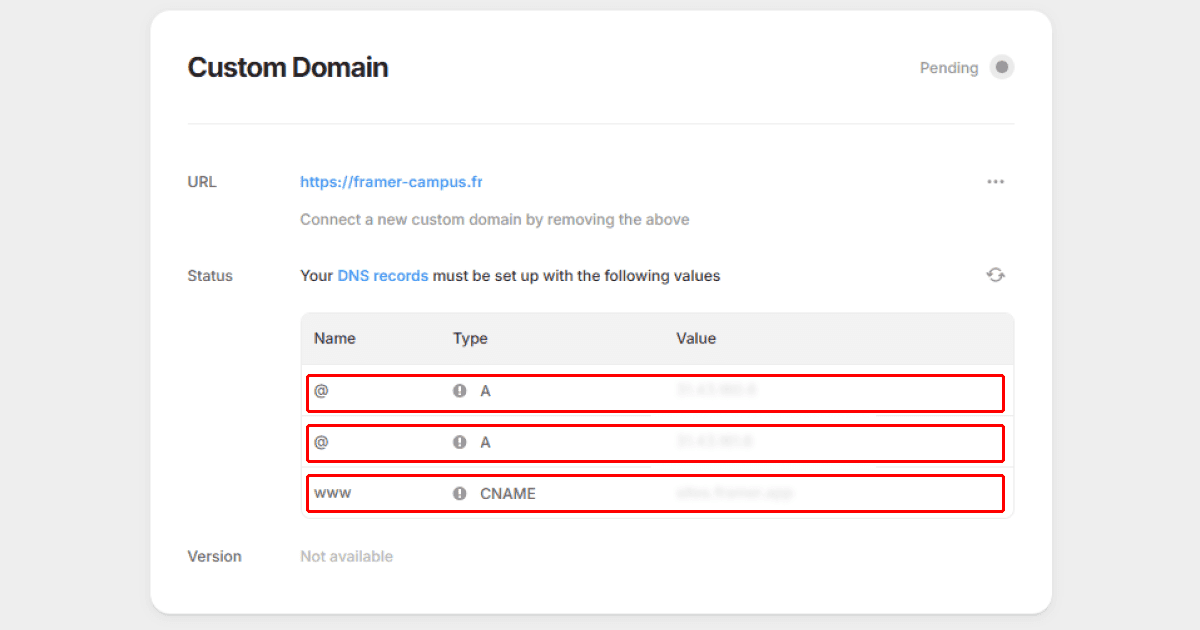Screen dimensions: 1200x630
Task: Click the 'Connect a new custom domain' hint
Action: pyautogui.click(x=495, y=219)
